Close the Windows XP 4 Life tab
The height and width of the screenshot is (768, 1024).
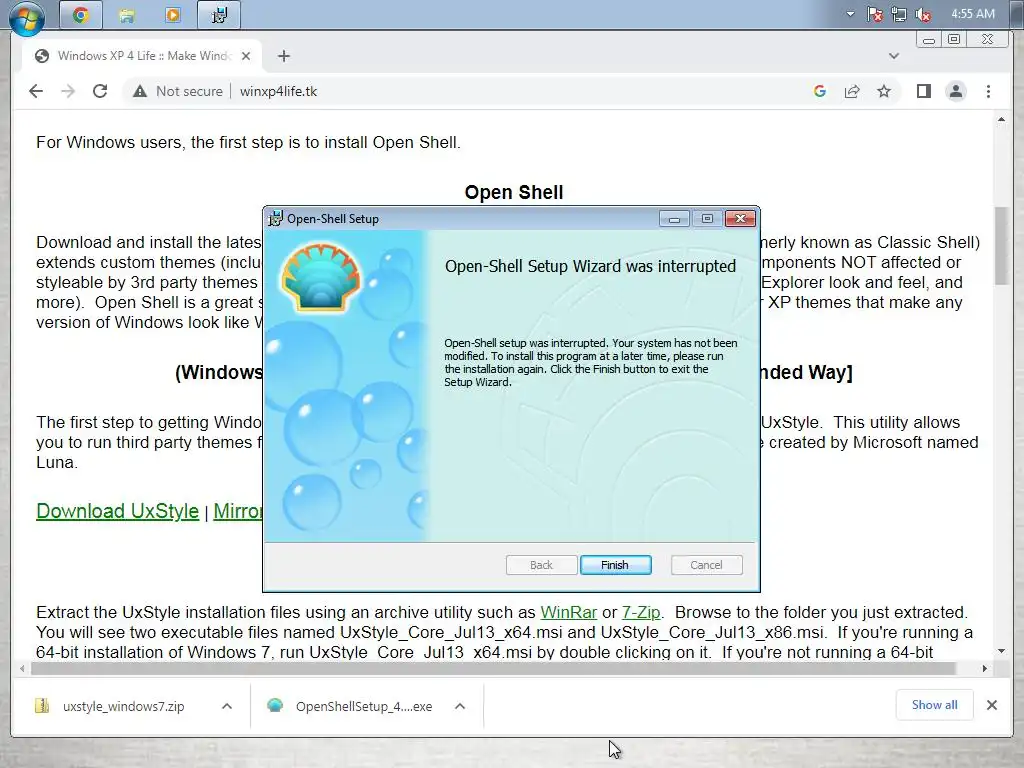[x=246, y=56]
